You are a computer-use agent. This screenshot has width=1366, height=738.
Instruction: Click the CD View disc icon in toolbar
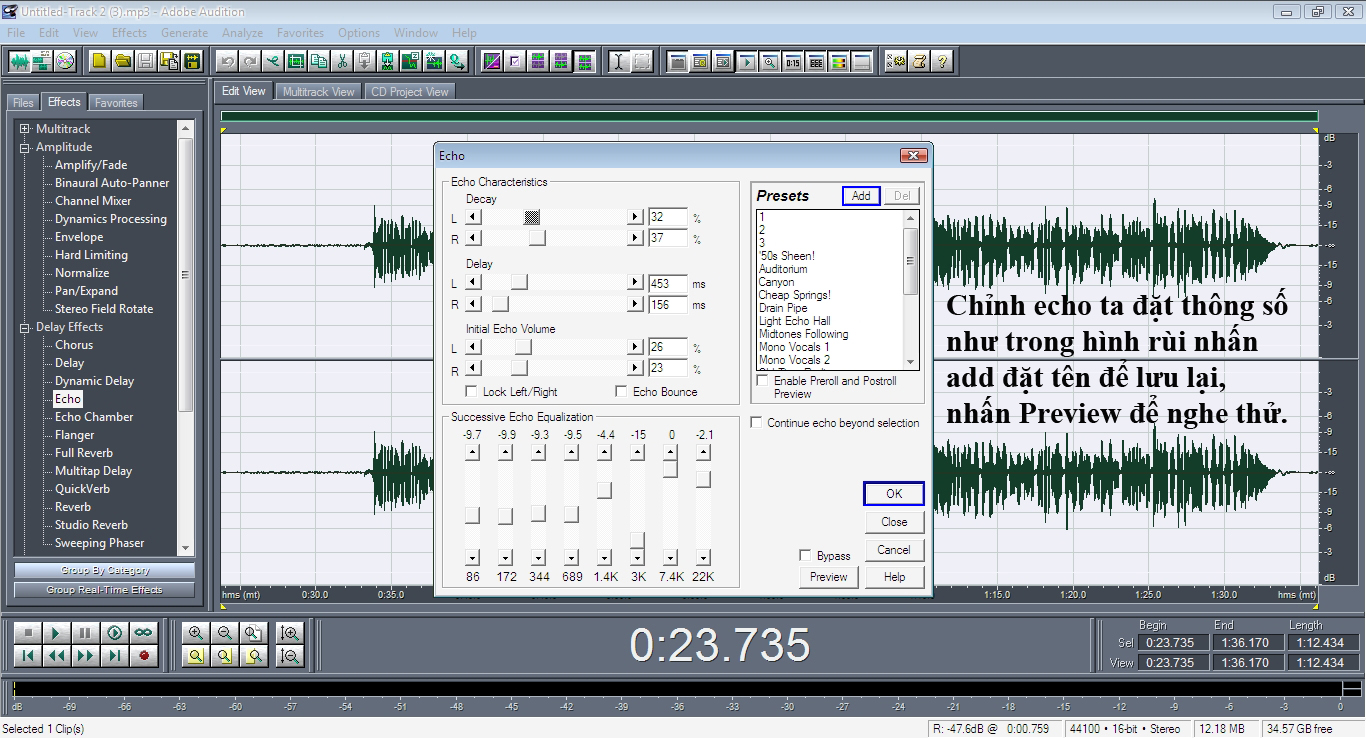point(65,61)
